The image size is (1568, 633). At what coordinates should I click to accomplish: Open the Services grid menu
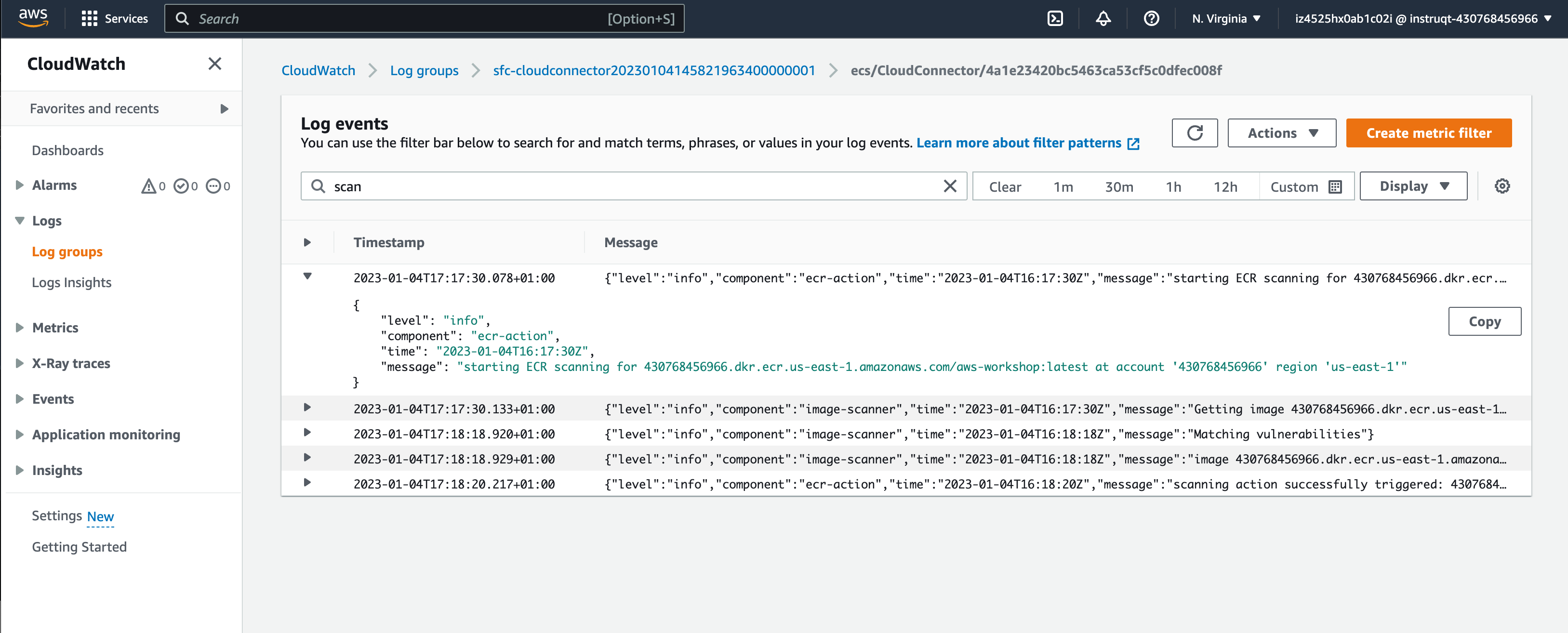click(114, 18)
